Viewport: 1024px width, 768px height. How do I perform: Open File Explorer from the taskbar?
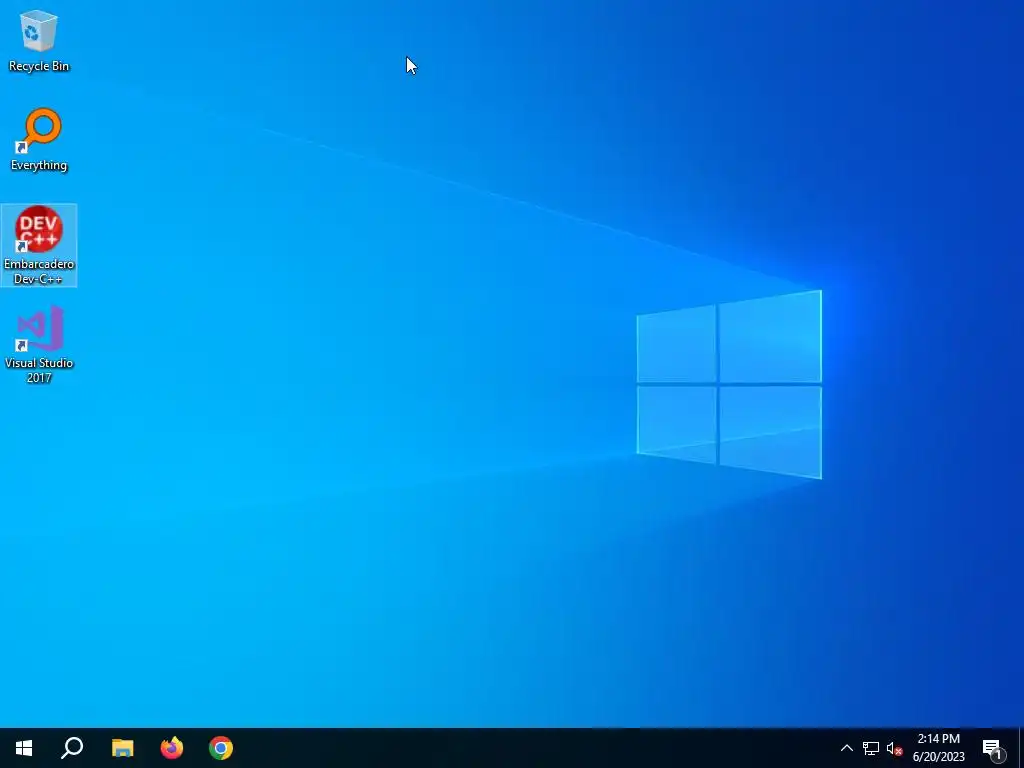coord(122,748)
